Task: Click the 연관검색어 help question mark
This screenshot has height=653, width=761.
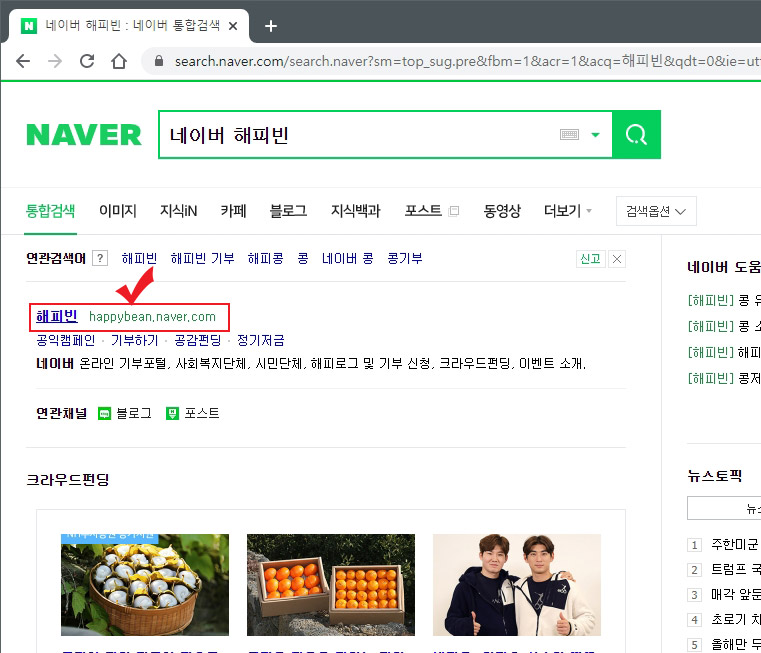Action: [x=100, y=258]
